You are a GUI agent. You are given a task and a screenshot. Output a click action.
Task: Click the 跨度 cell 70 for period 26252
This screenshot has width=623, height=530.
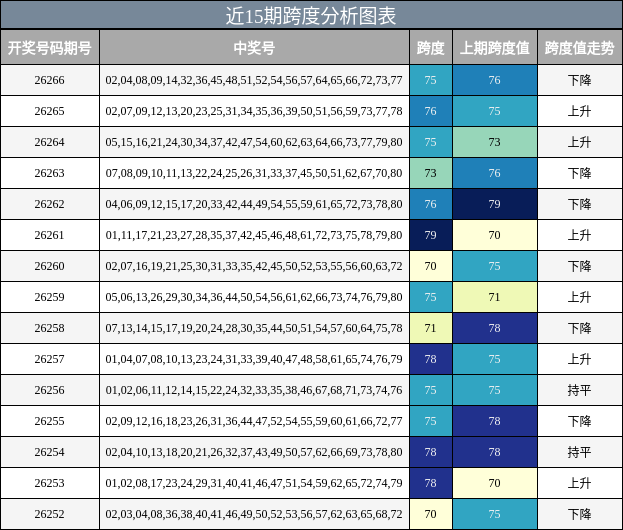tap(431, 514)
